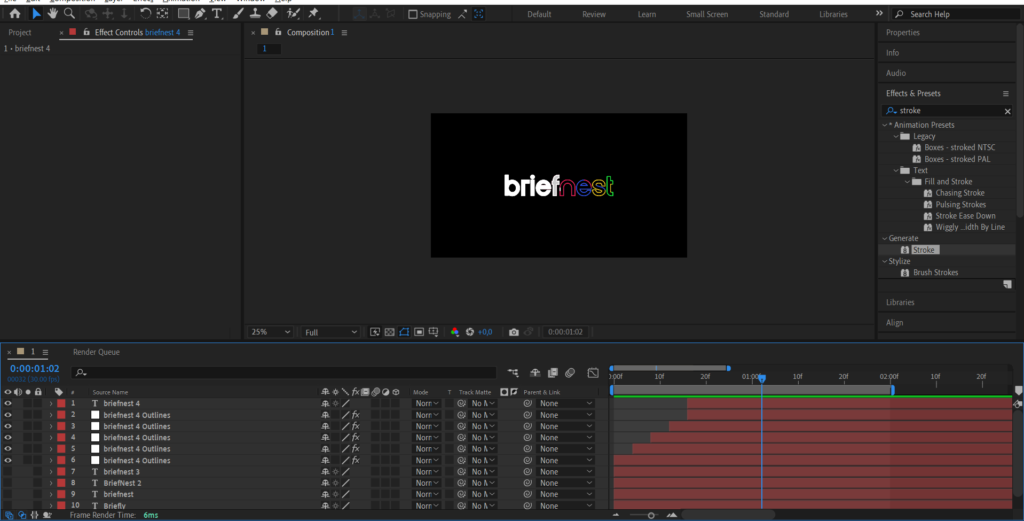
Task: Click the blue exposure value +0,0
Action: [x=485, y=332]
